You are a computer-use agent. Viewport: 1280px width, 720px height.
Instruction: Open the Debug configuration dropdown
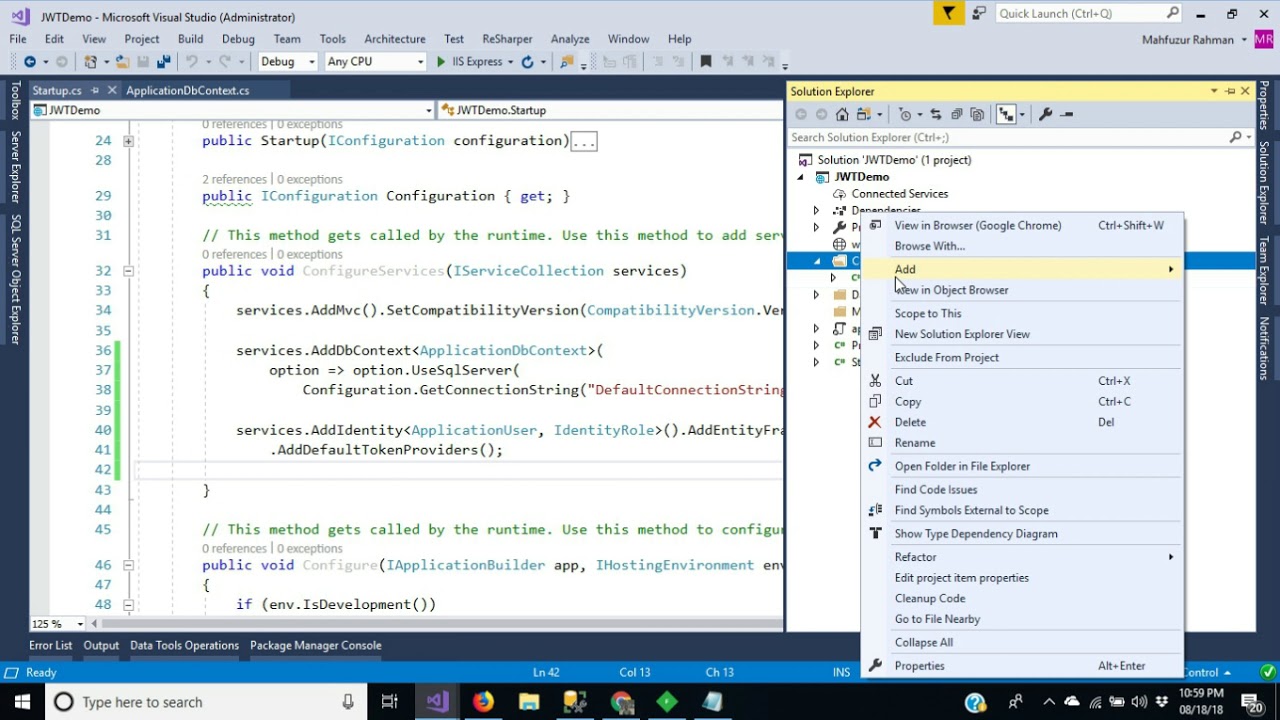(287, 62)
